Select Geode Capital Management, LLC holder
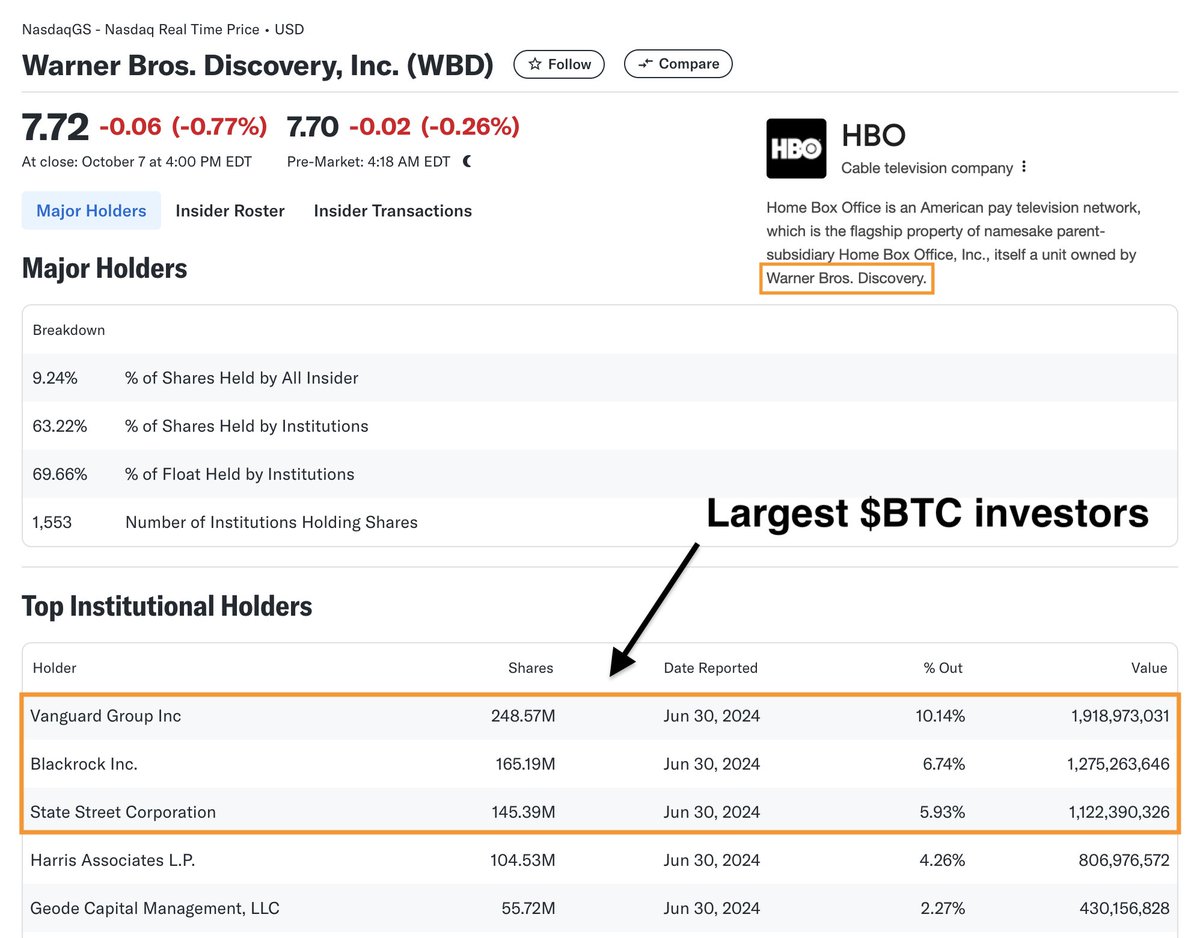1200x938 pixels. tap(155, 908)
